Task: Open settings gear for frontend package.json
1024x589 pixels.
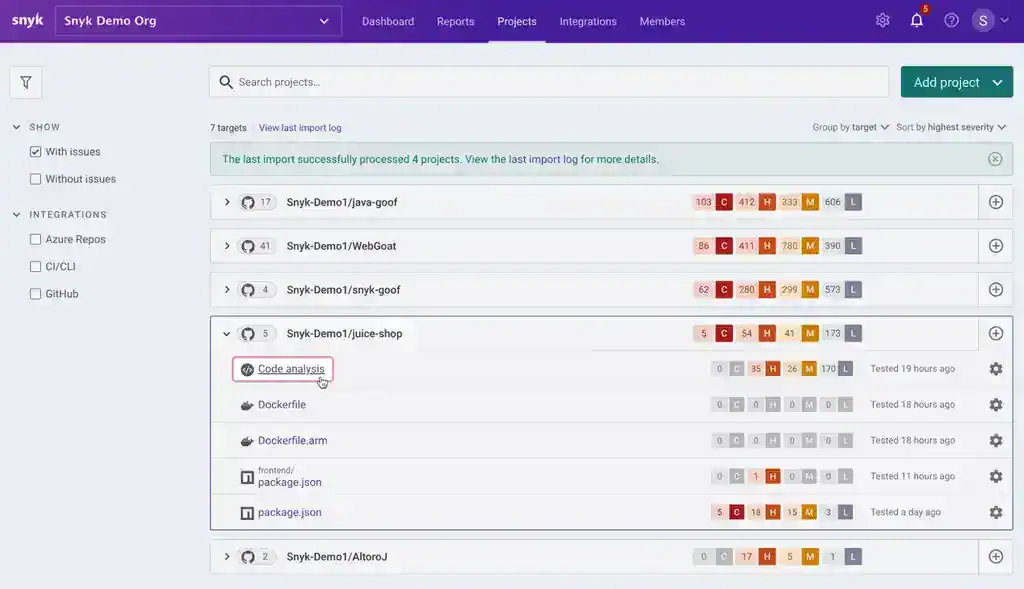Action: (x=995, y=477)
